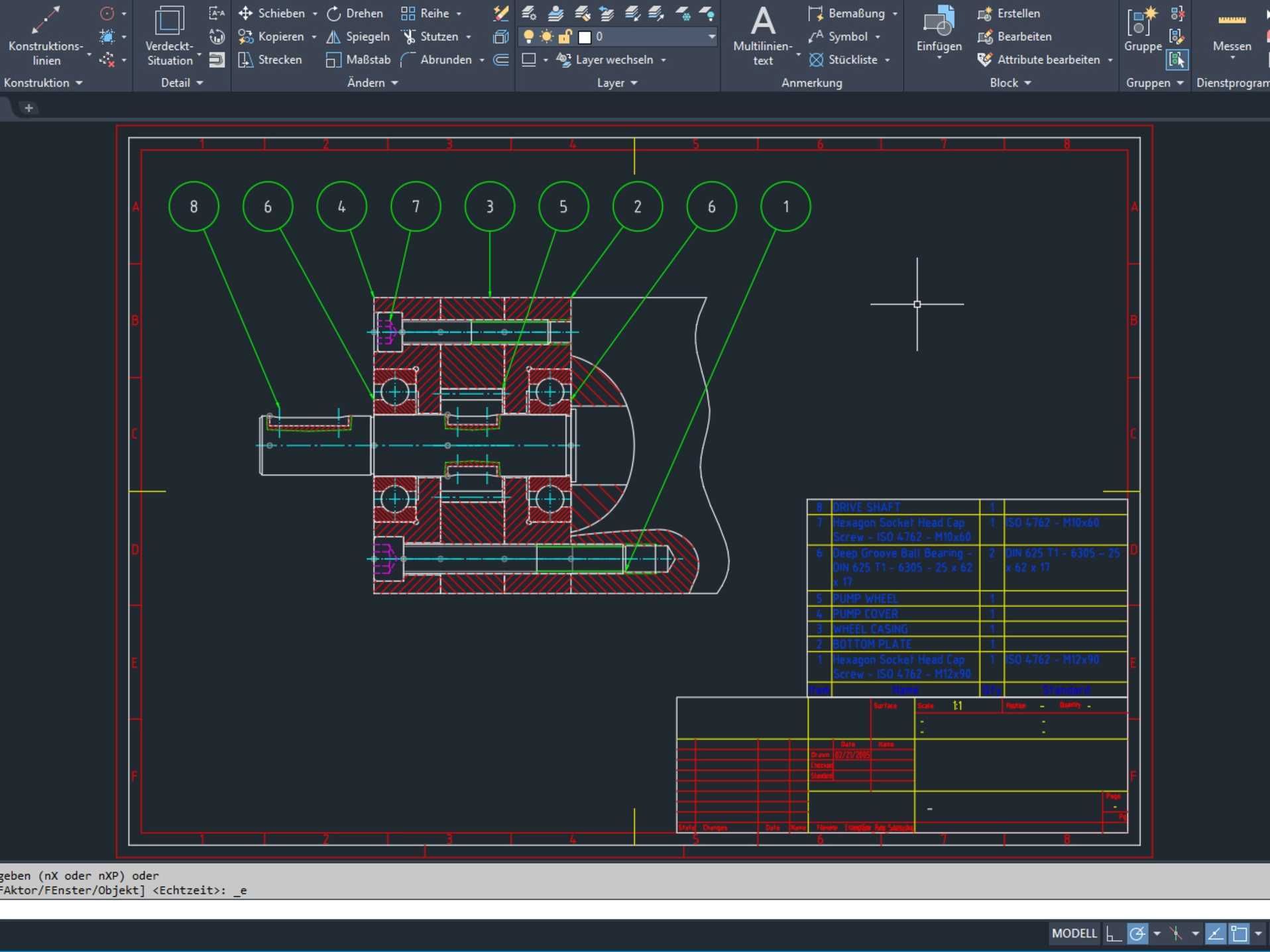The image size is (1270, 952).
Task: Click Attribute bearbeiten button
Action: click(1039, 60)
